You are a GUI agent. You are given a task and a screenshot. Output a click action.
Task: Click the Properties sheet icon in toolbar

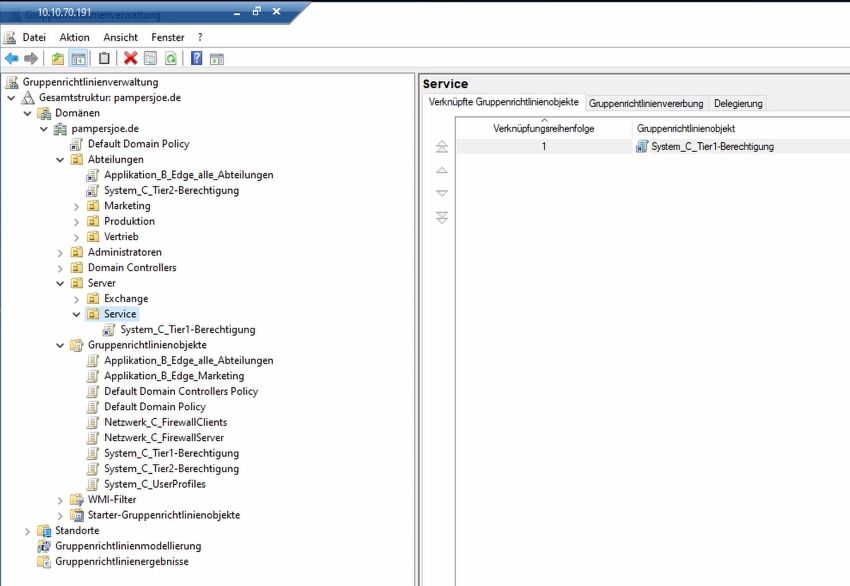coord(150,58)
